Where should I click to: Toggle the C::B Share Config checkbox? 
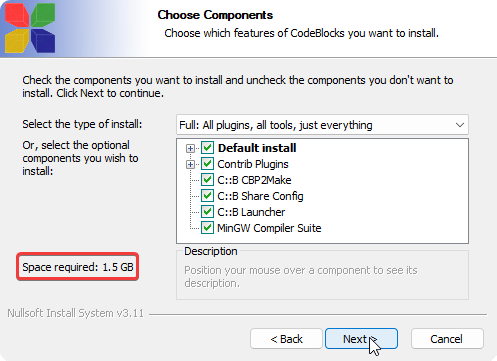(x=207, y=196)
